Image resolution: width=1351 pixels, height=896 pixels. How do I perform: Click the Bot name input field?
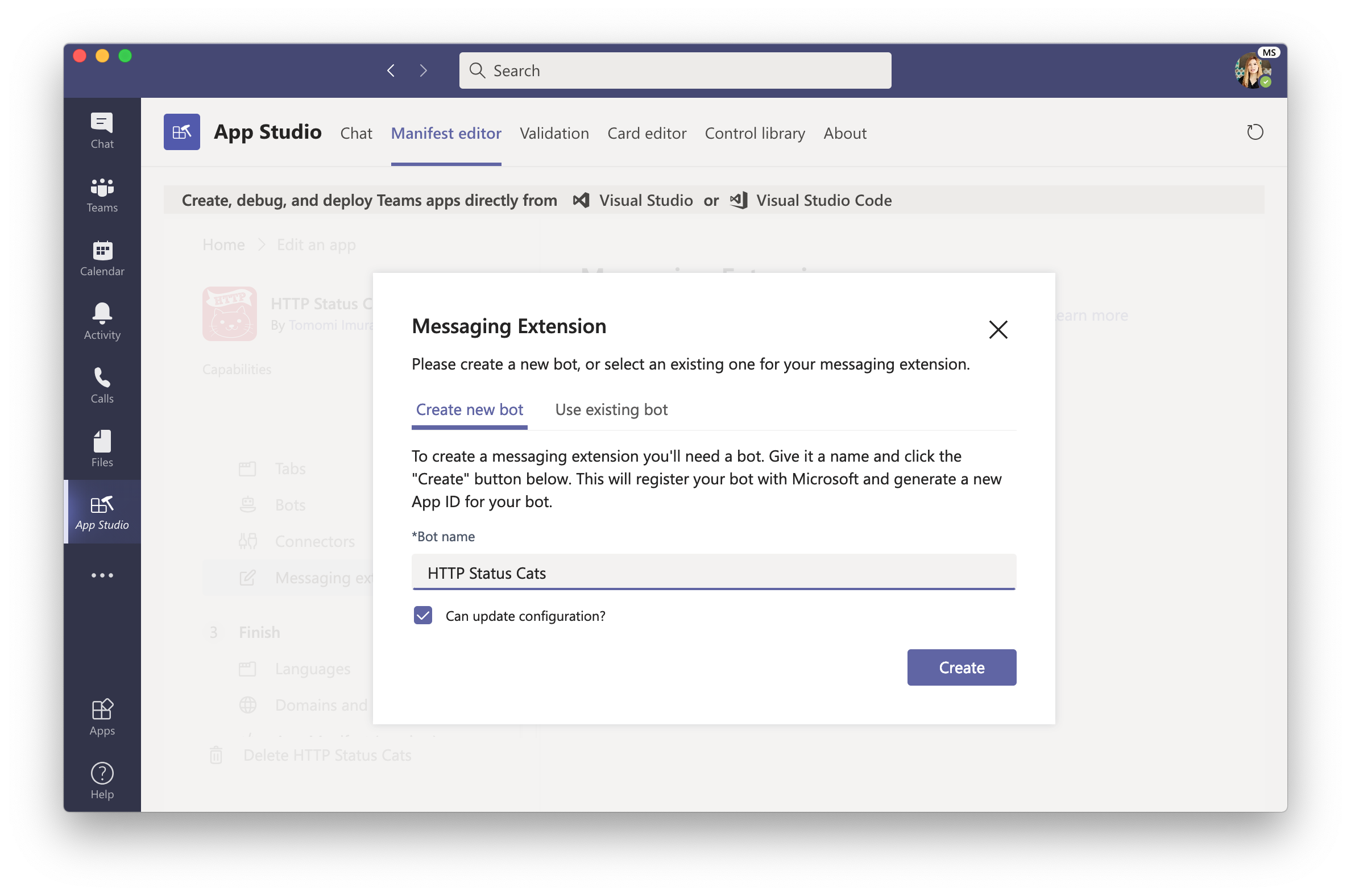[x=713, y=573]
